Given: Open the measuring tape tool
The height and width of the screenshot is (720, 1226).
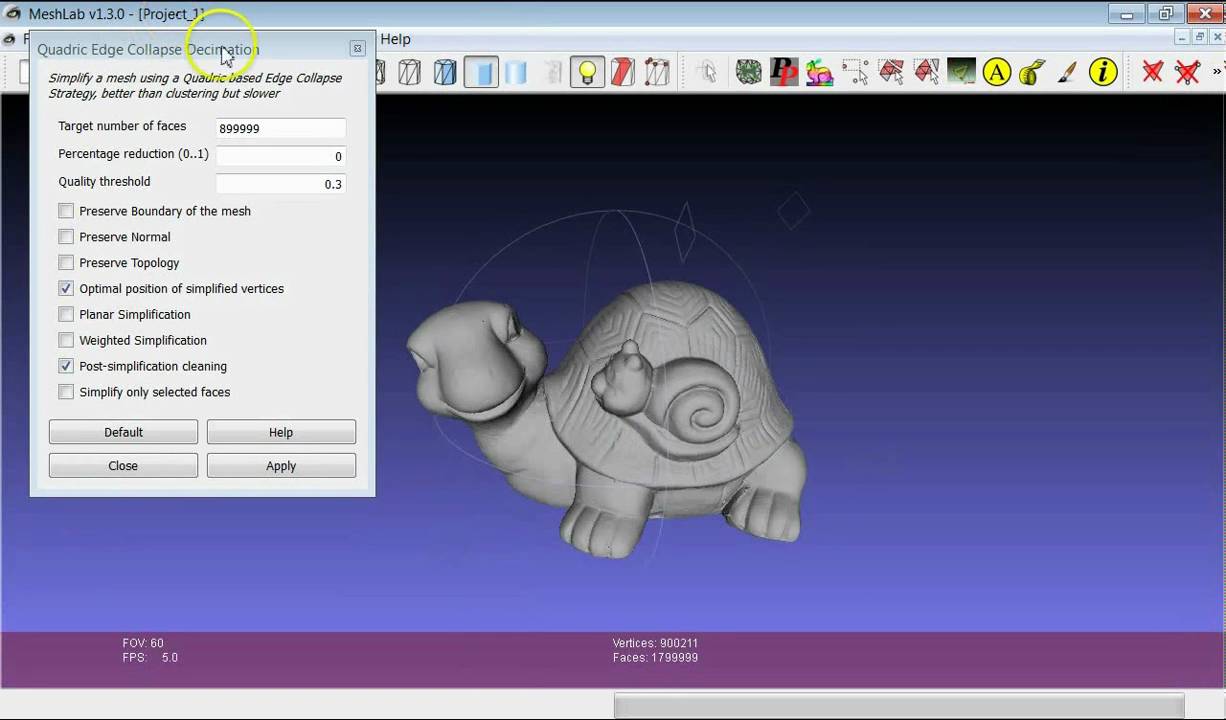Looking at the screenshot, I should [x=1032, y=72].
